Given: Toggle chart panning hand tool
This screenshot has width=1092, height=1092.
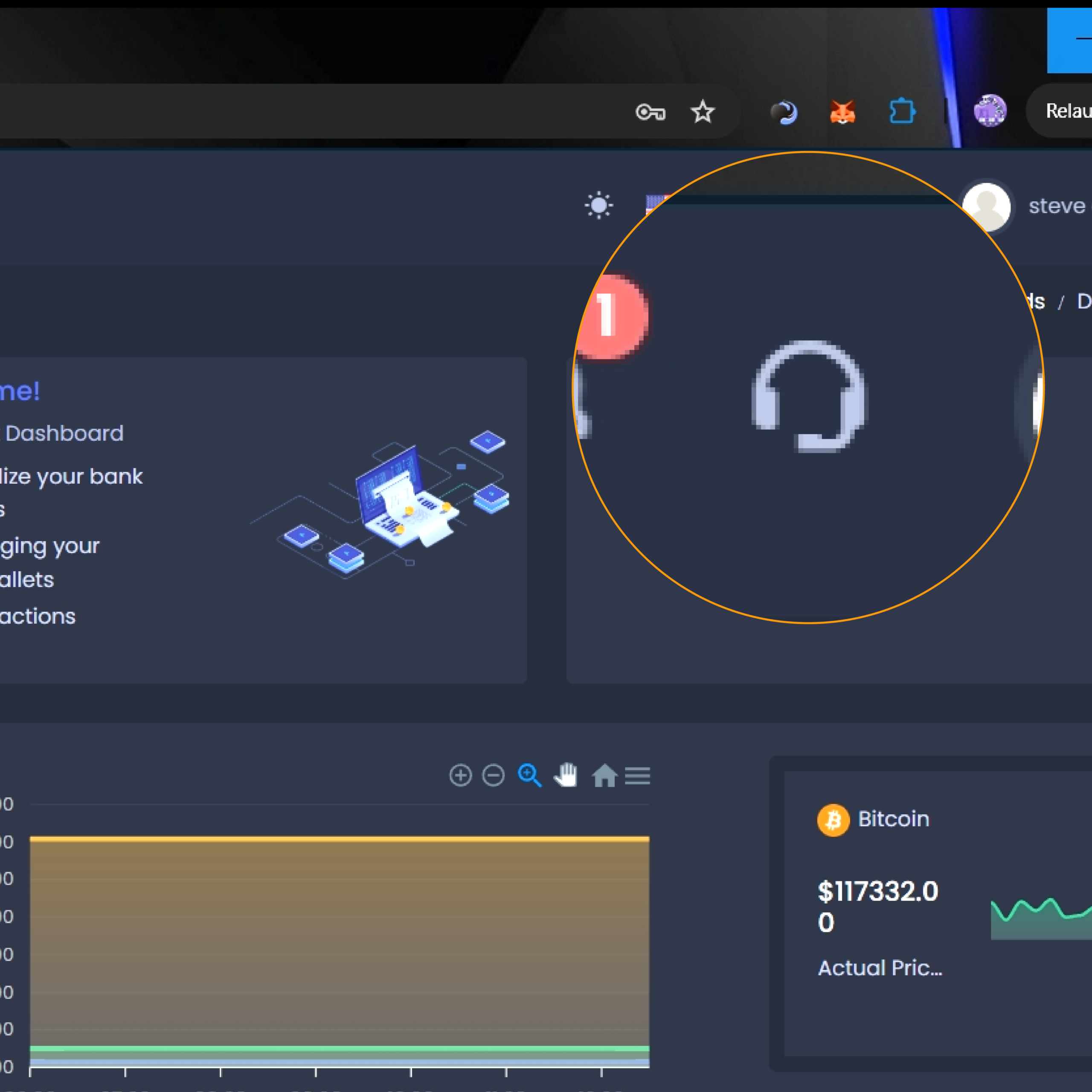Looking at the screenshot, I should pos(566,775).
